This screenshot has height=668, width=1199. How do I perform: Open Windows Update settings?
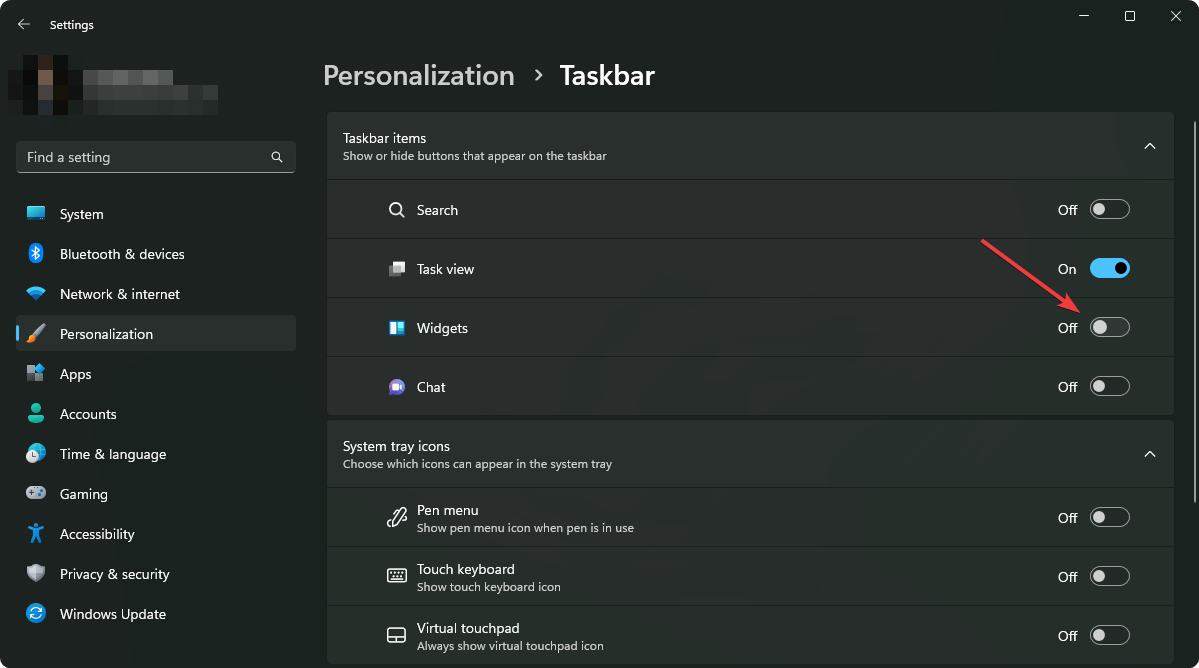(112, 613)
